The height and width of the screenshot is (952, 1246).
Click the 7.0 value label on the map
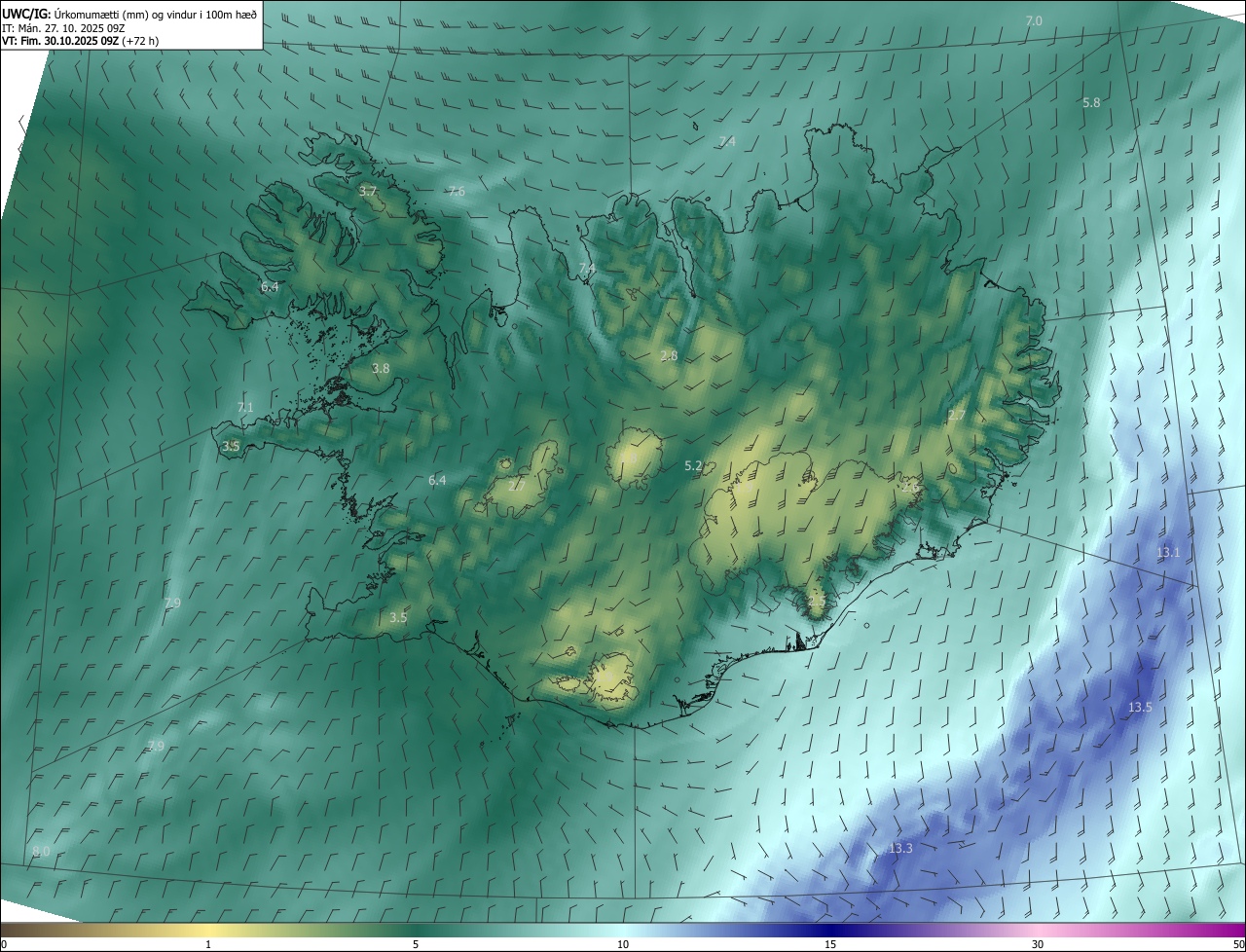coord(1034,20)
